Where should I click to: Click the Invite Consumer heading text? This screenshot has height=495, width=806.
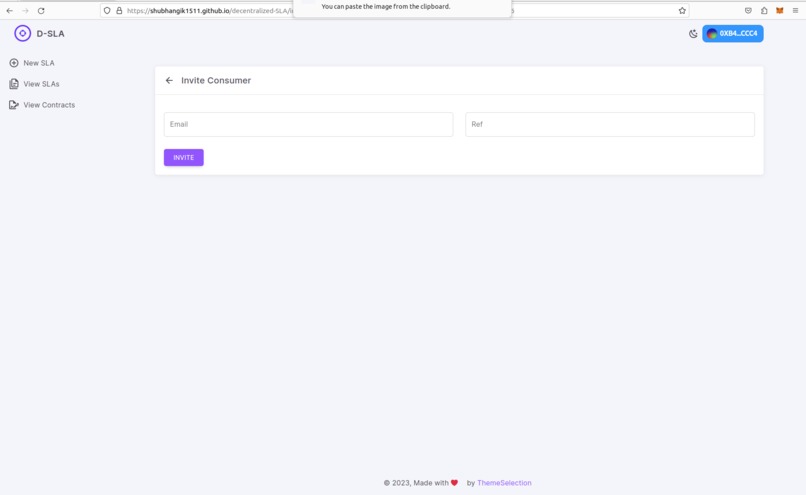pos(216,80)
